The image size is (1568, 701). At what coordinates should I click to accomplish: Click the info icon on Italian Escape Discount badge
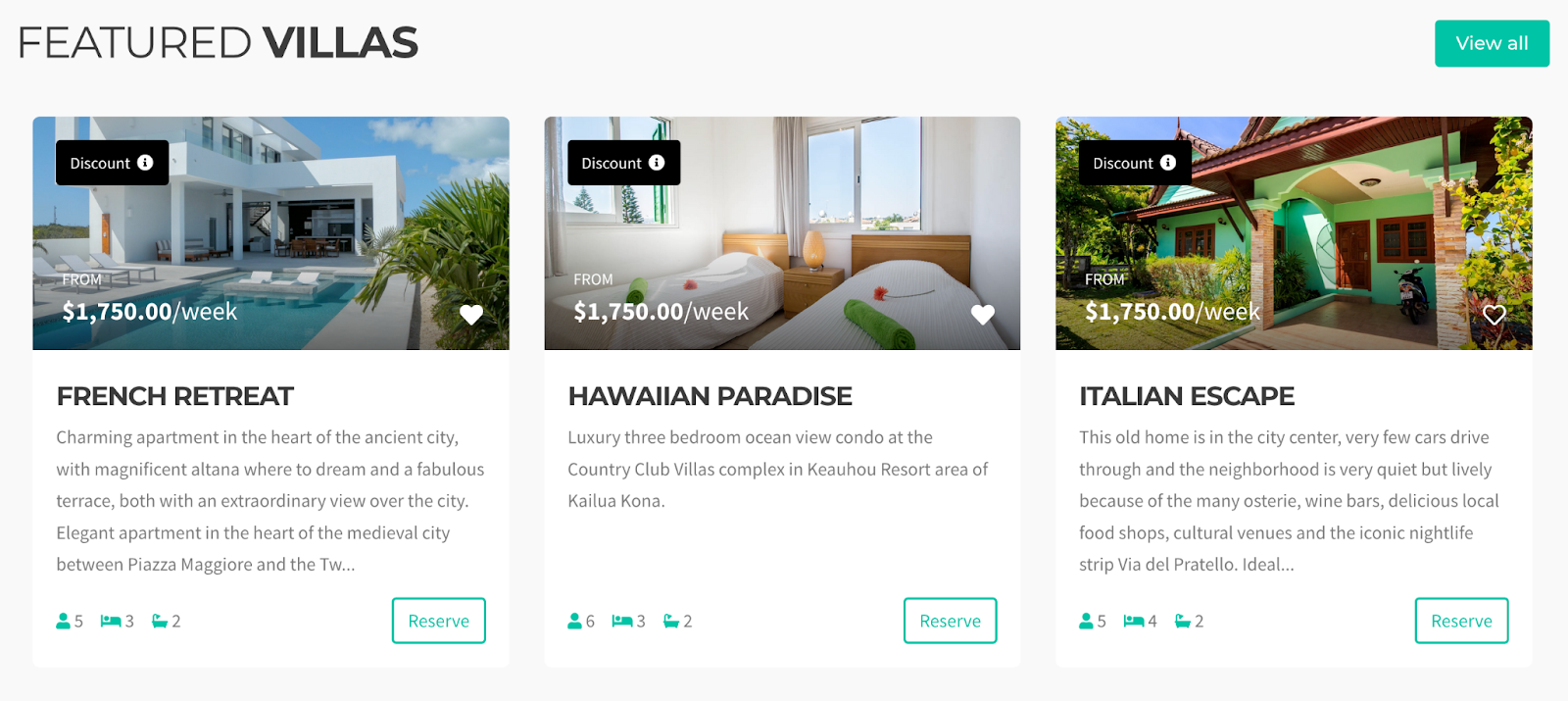pyautogui.click(x=1168, y=163)
